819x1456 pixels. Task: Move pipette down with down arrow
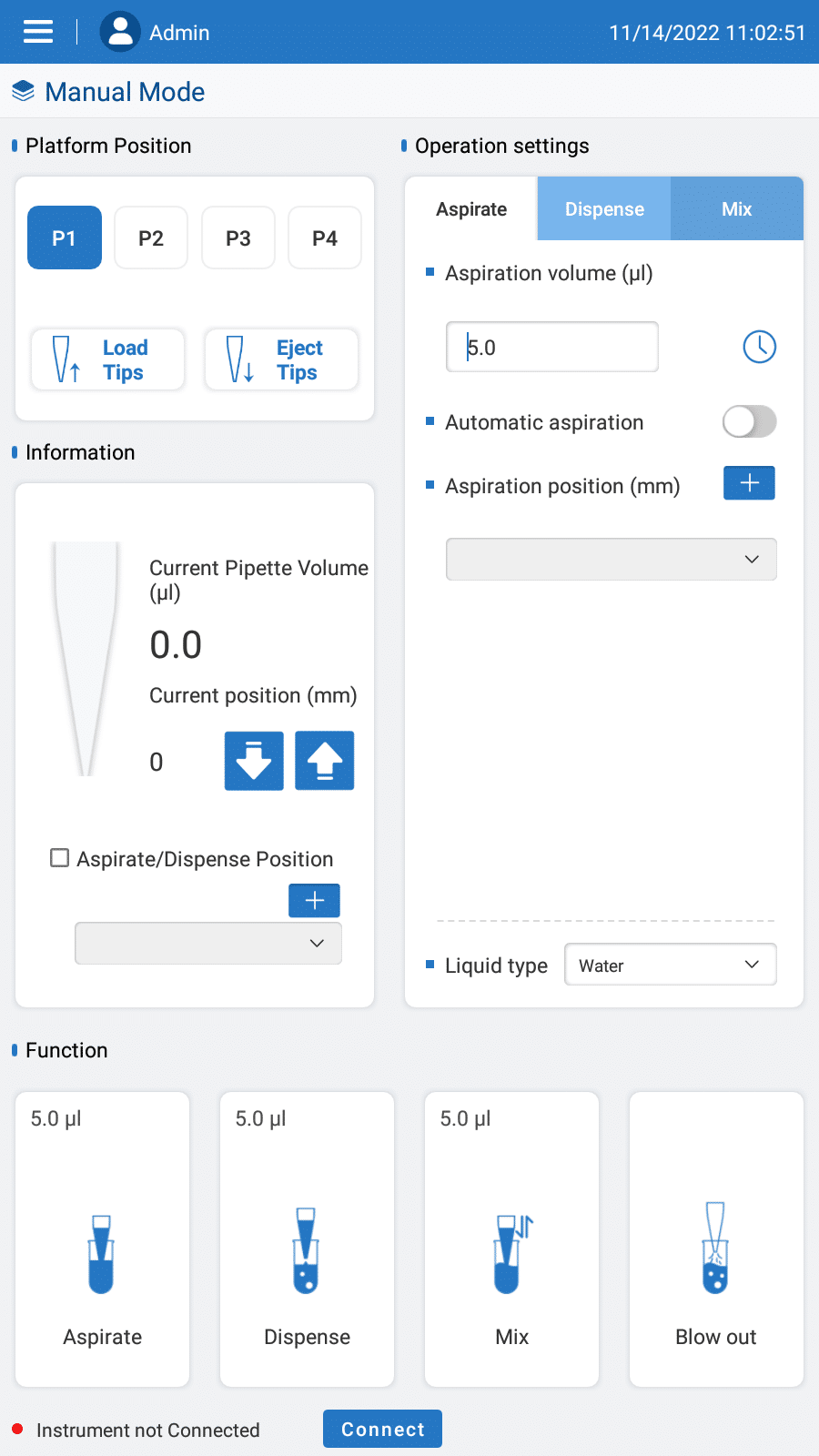coord(254,761)
